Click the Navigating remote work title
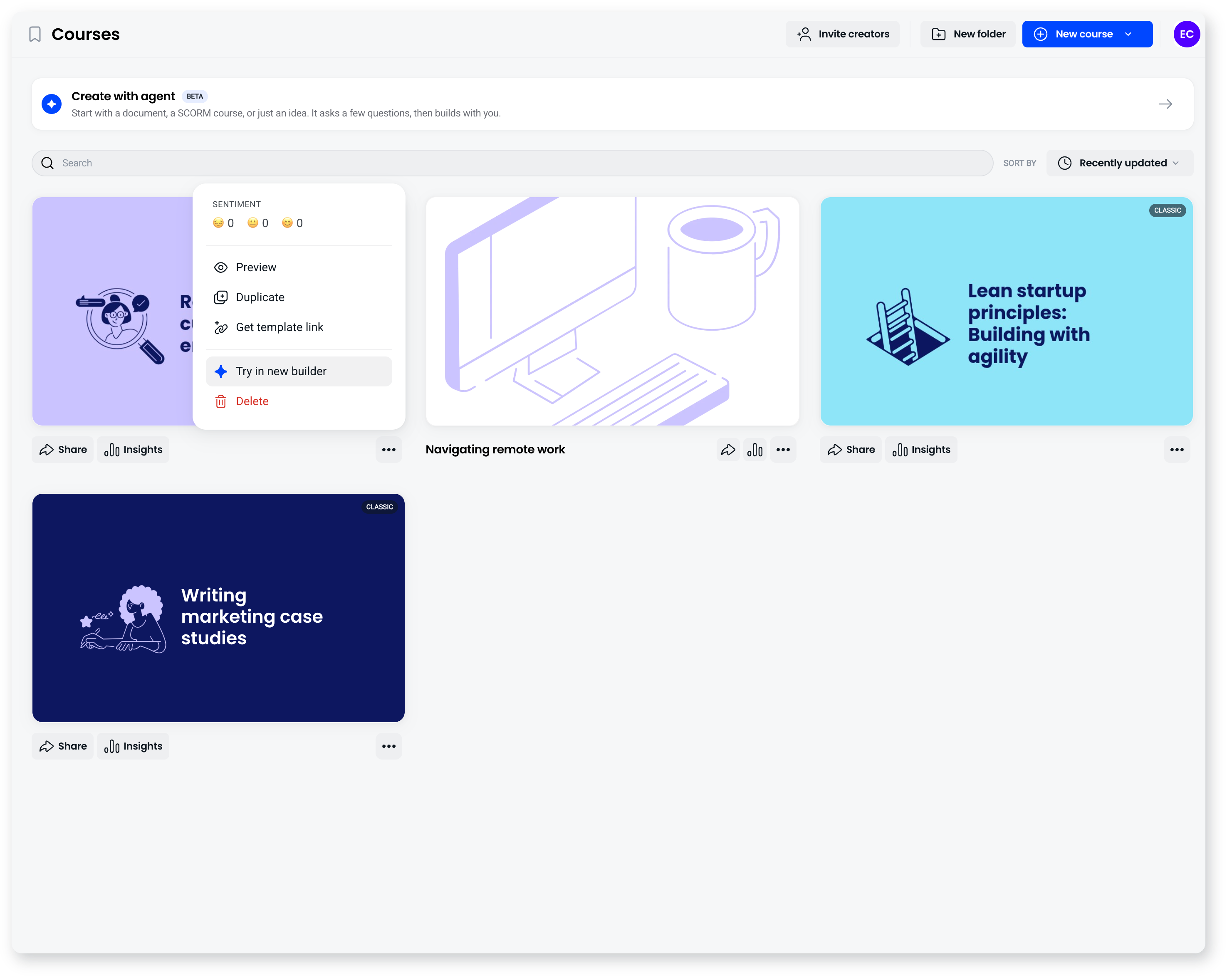1232x980 pixels. [x=495, y=450]
